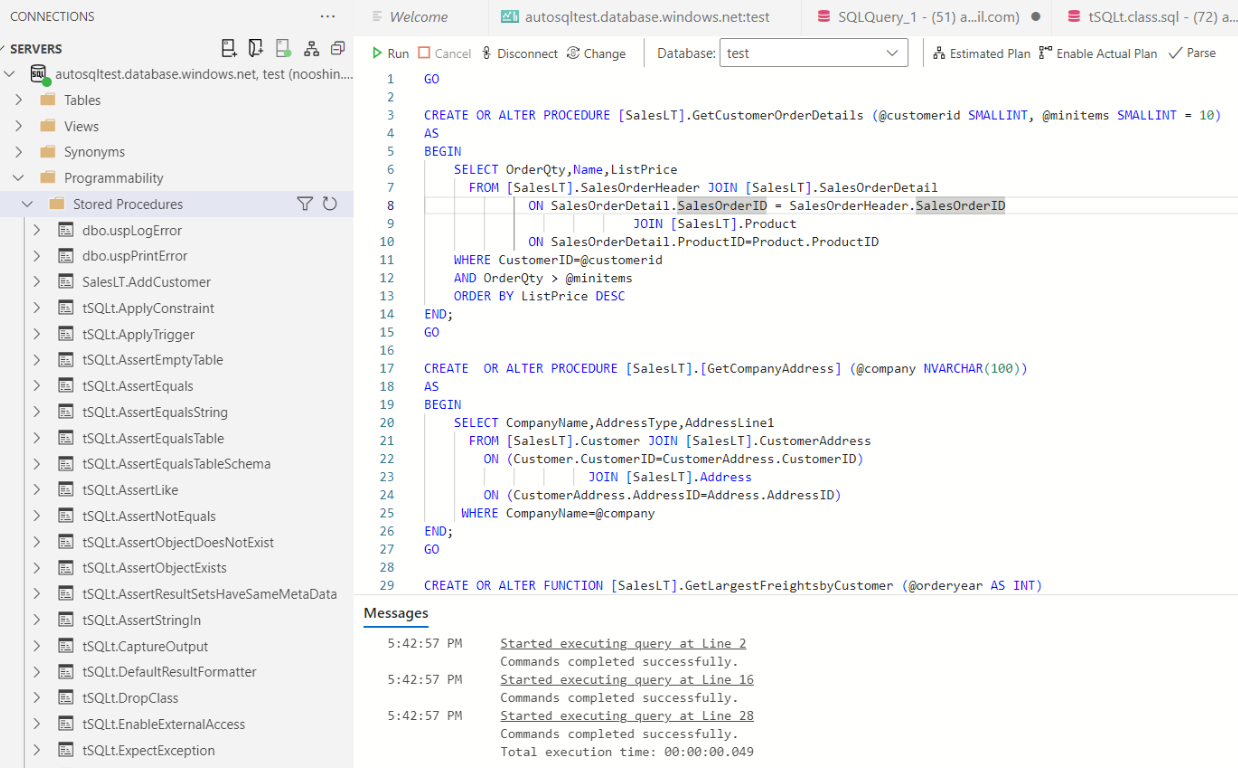Click 'ORDER BY ListPrice DESC' code line

pyautogui.click(x=539, y=296)
